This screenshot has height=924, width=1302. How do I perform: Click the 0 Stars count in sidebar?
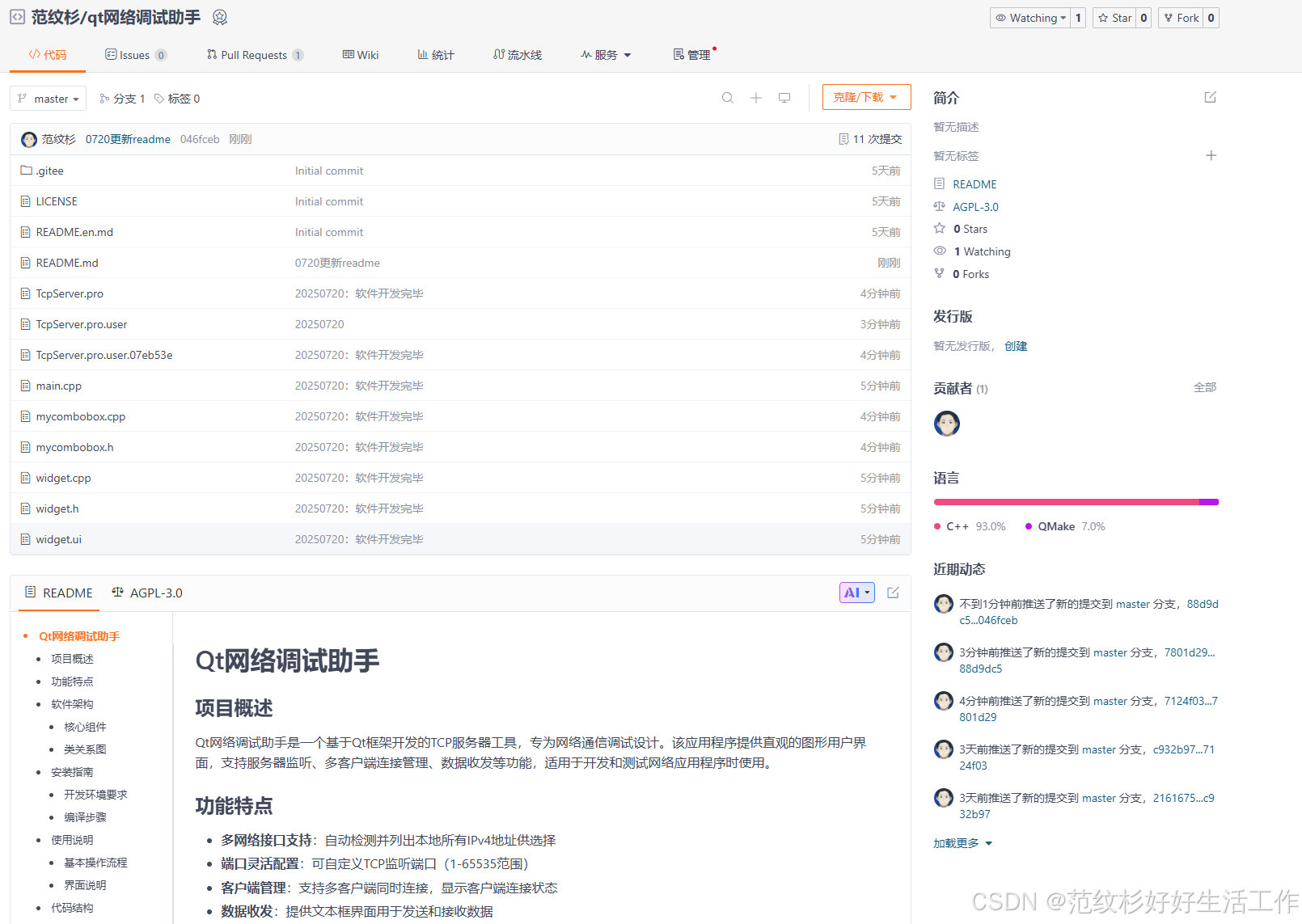[x=970, y=229]
